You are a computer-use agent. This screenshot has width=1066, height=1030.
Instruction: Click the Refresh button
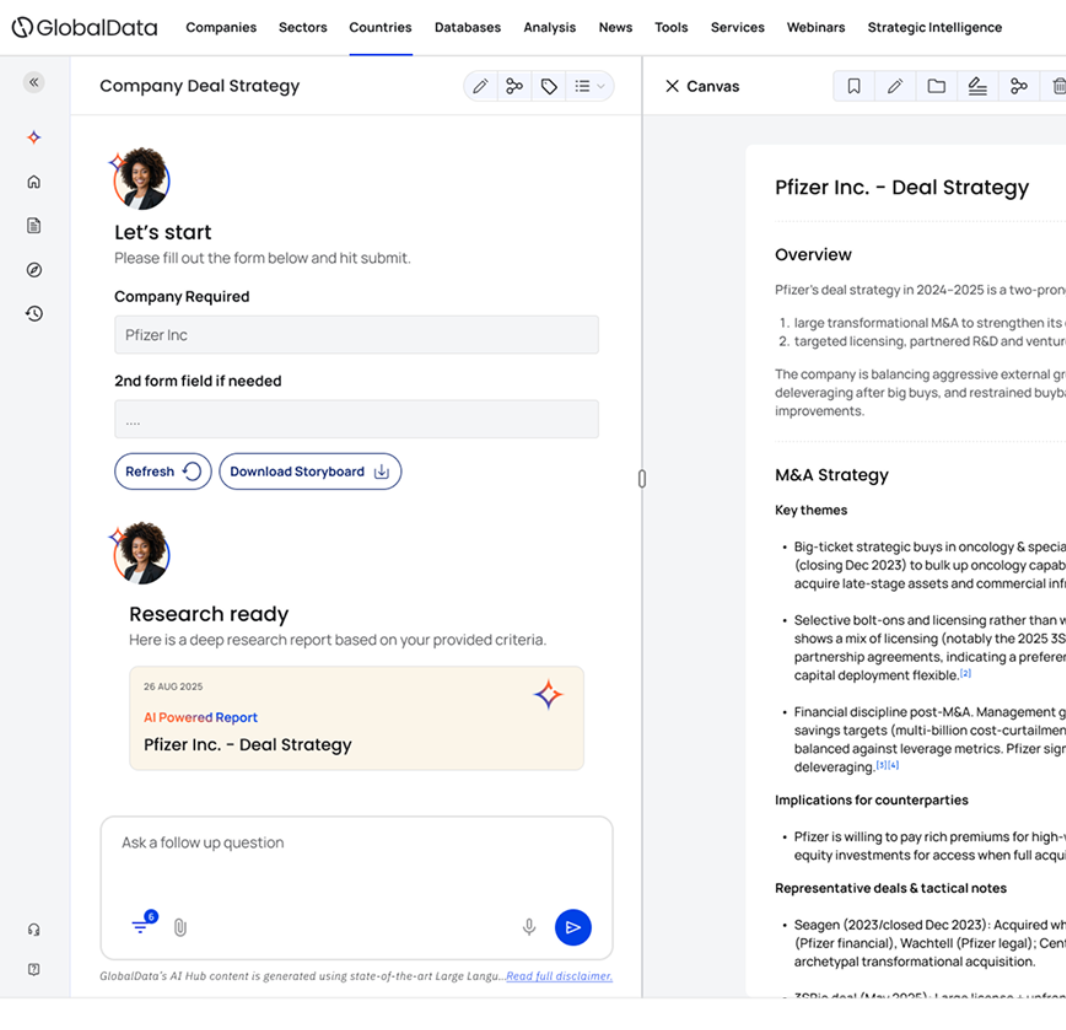point(163,471)
